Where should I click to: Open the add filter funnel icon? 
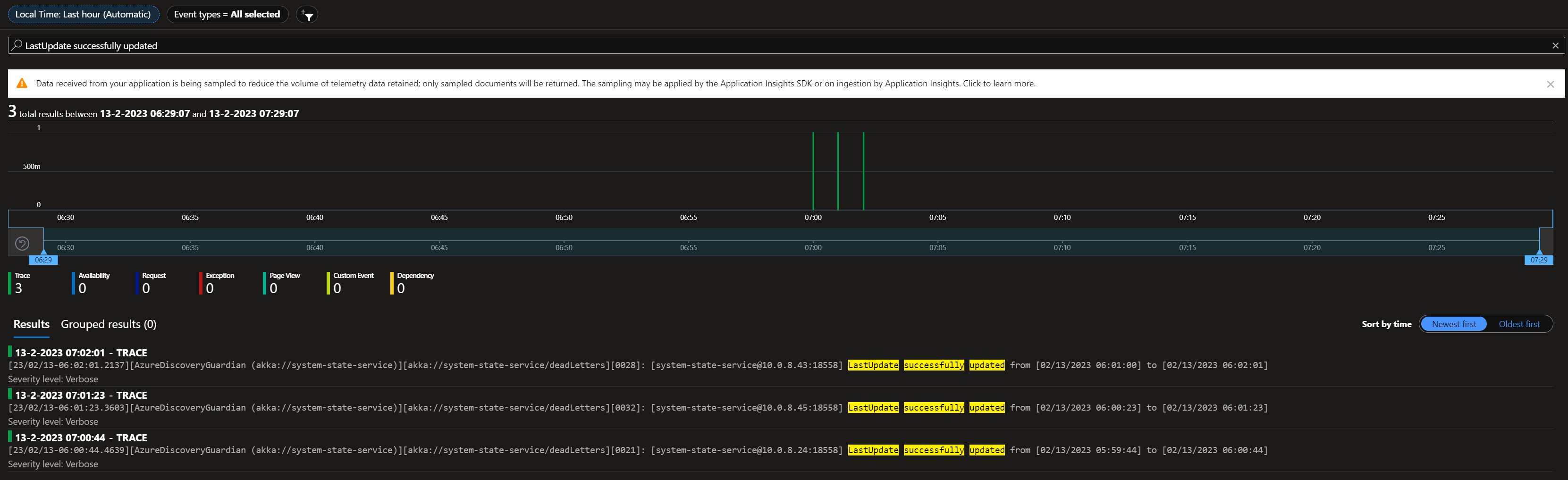click(x=307, y=14)
